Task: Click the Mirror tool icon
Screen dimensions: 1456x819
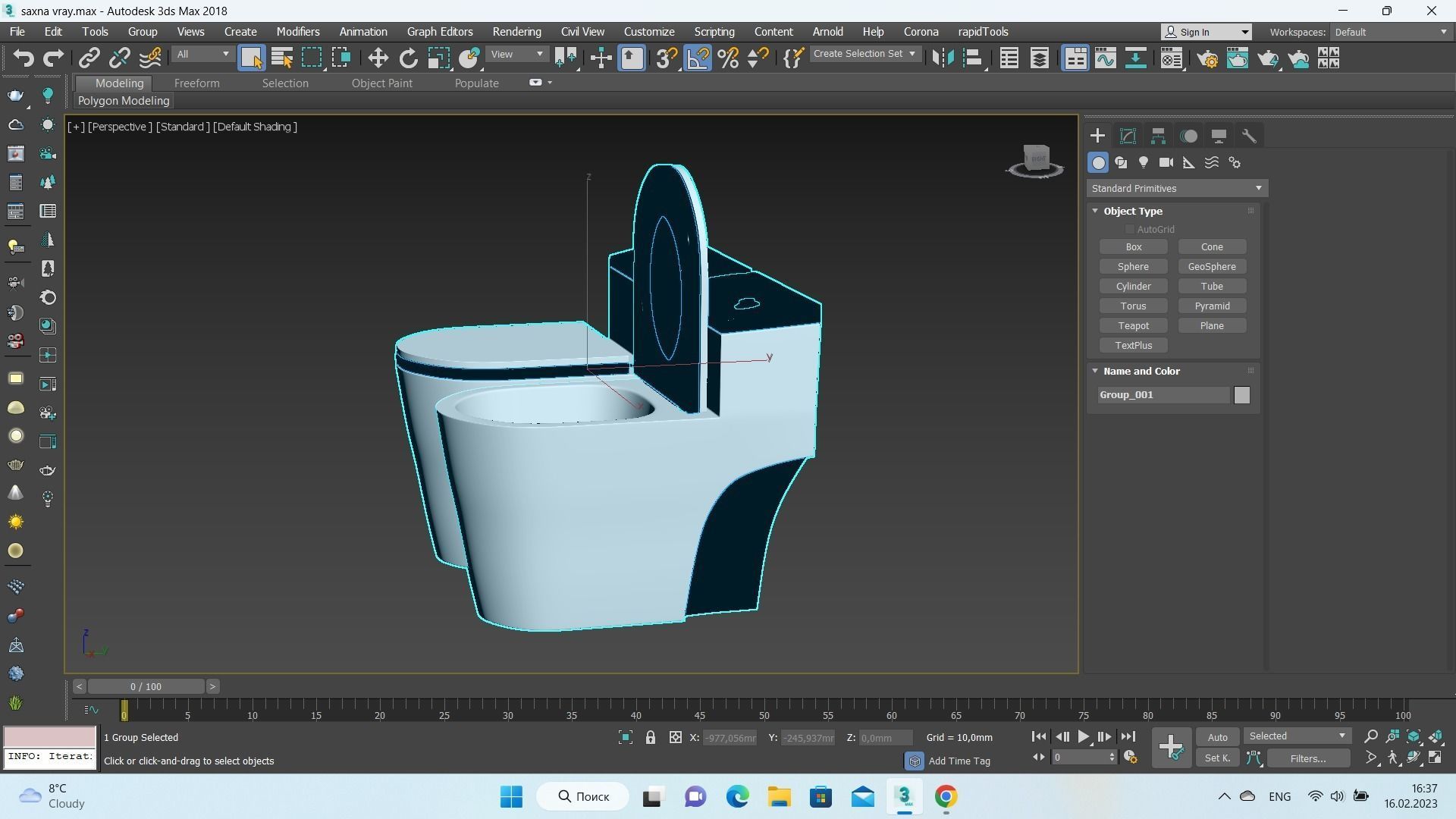Action: click(x=943, y=58)
